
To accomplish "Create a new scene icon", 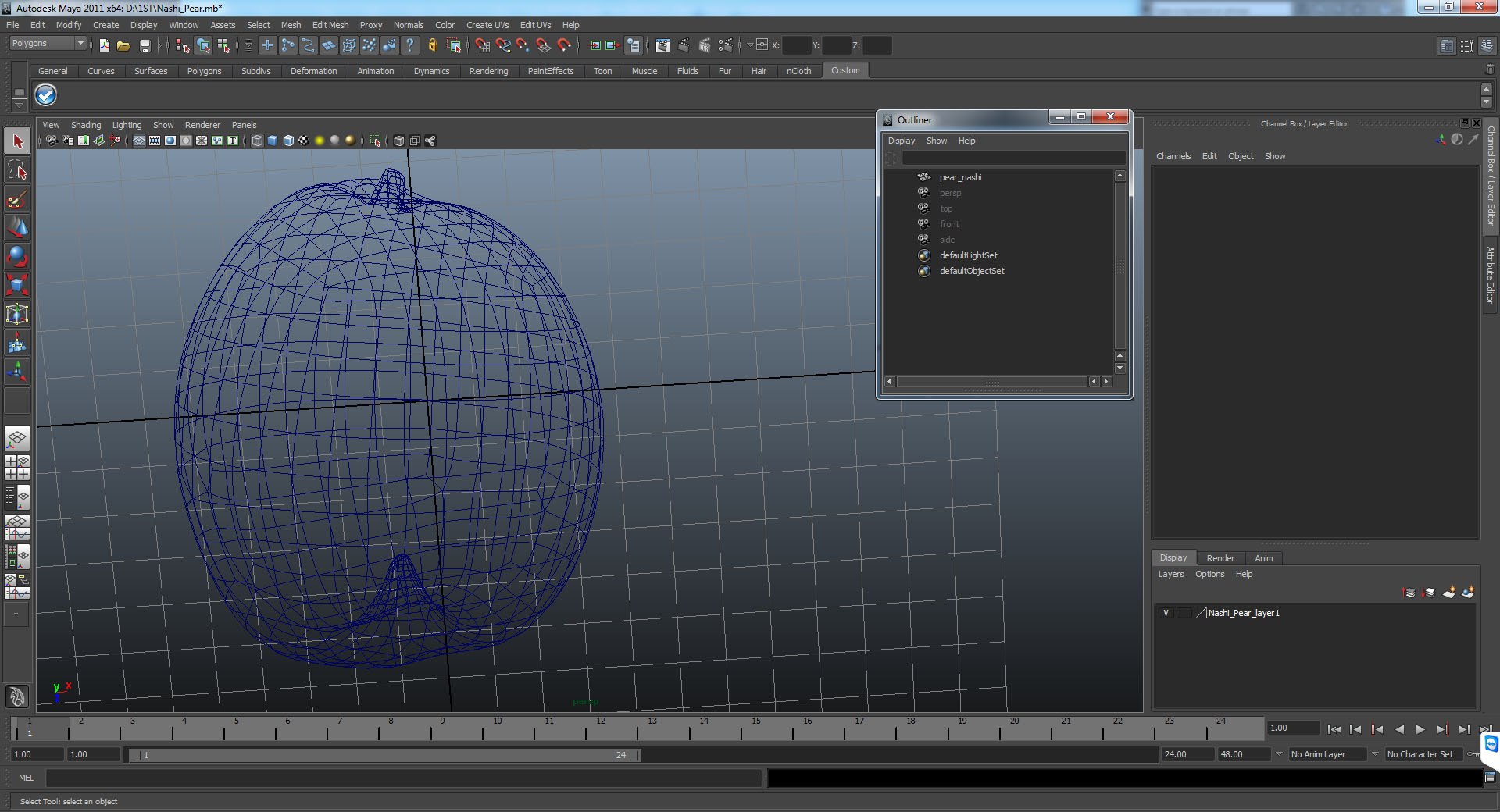I will (x=105, y=45).
